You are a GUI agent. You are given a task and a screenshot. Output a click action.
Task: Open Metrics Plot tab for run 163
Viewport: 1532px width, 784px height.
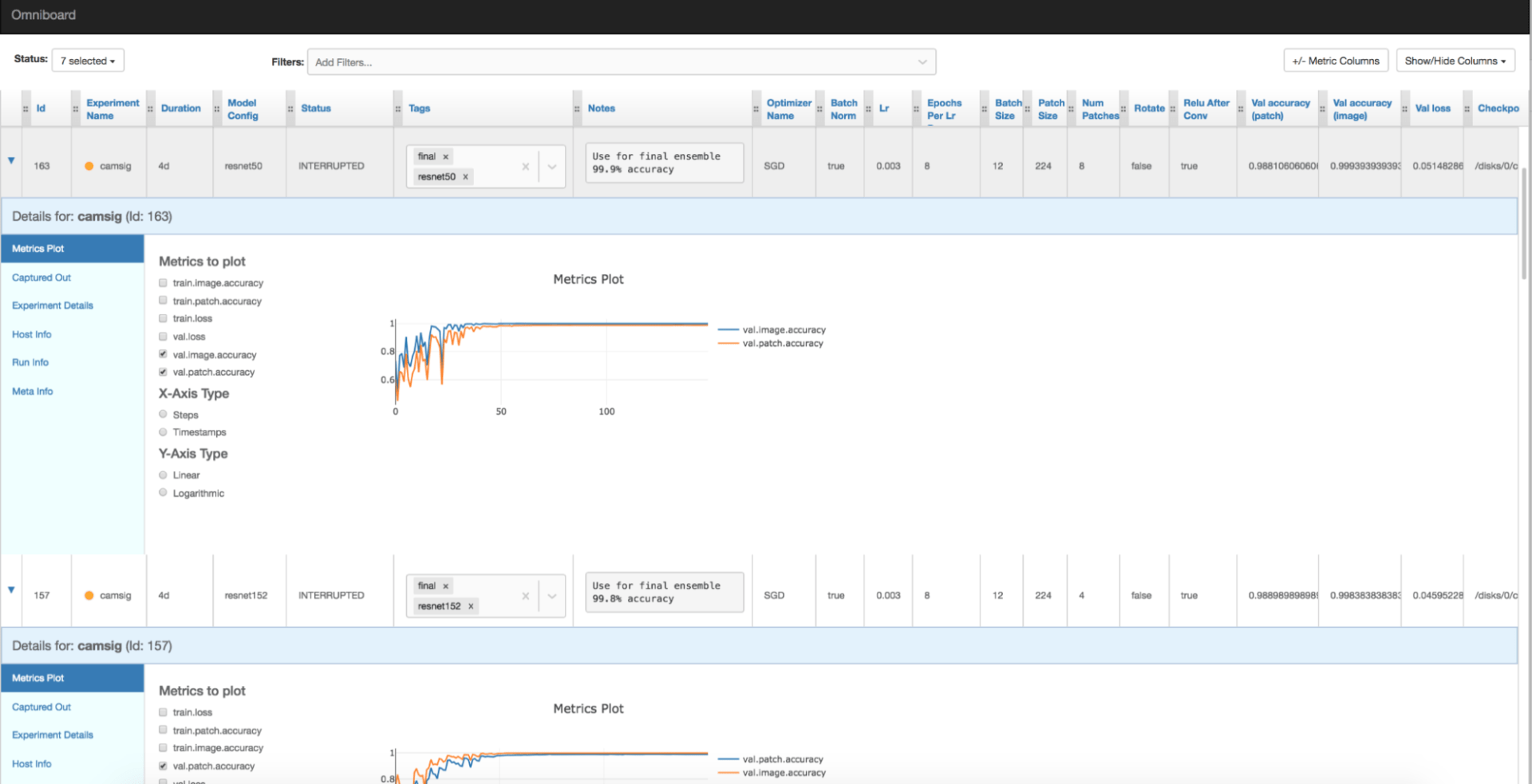click(73, 249)
